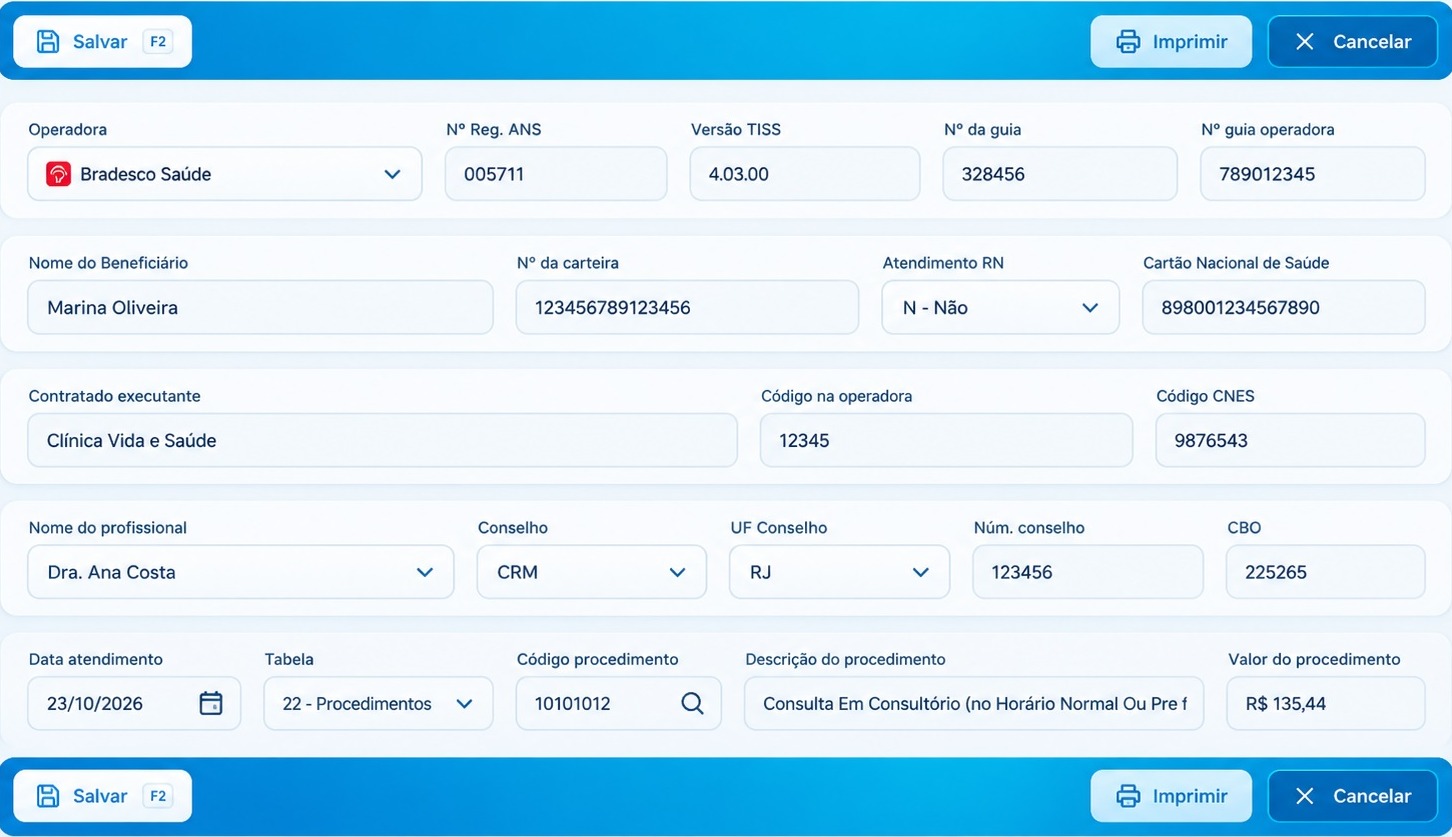The width and height of the screenshot is (1452, 837).
Task: Click the top Salvar button
Action: (102, 42)
